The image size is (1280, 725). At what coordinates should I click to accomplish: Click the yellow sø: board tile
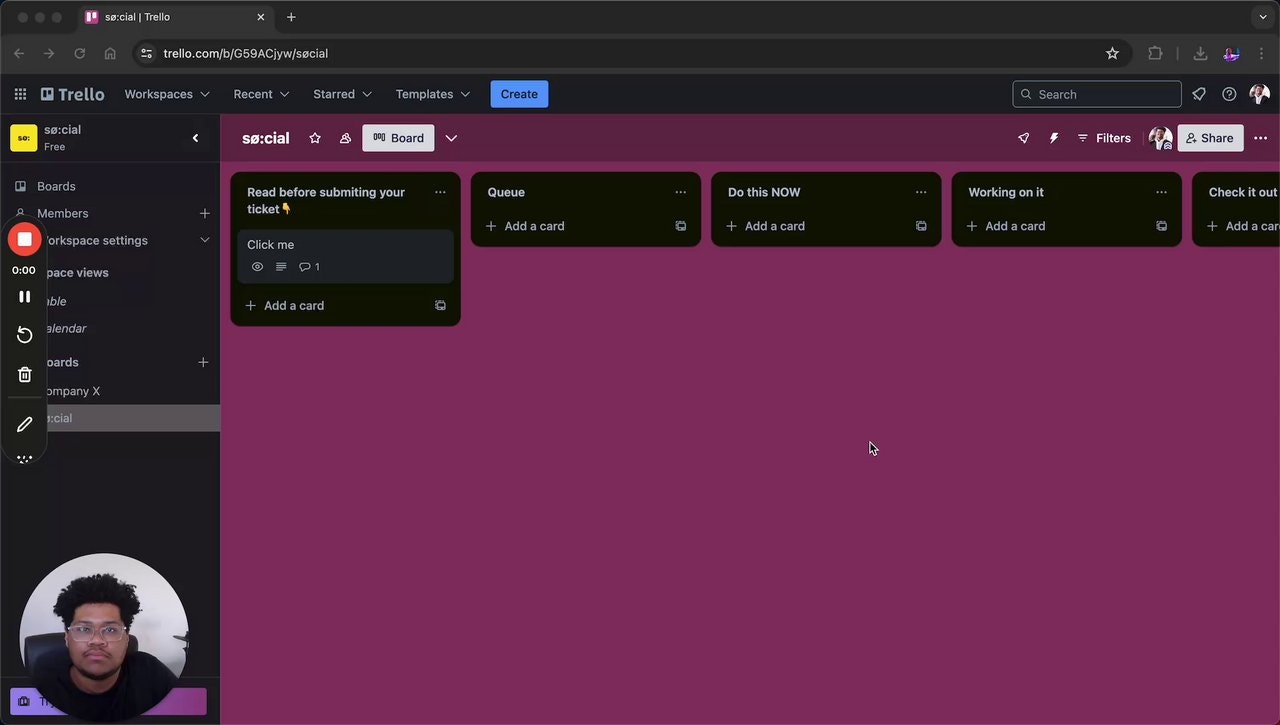(23, 137)
